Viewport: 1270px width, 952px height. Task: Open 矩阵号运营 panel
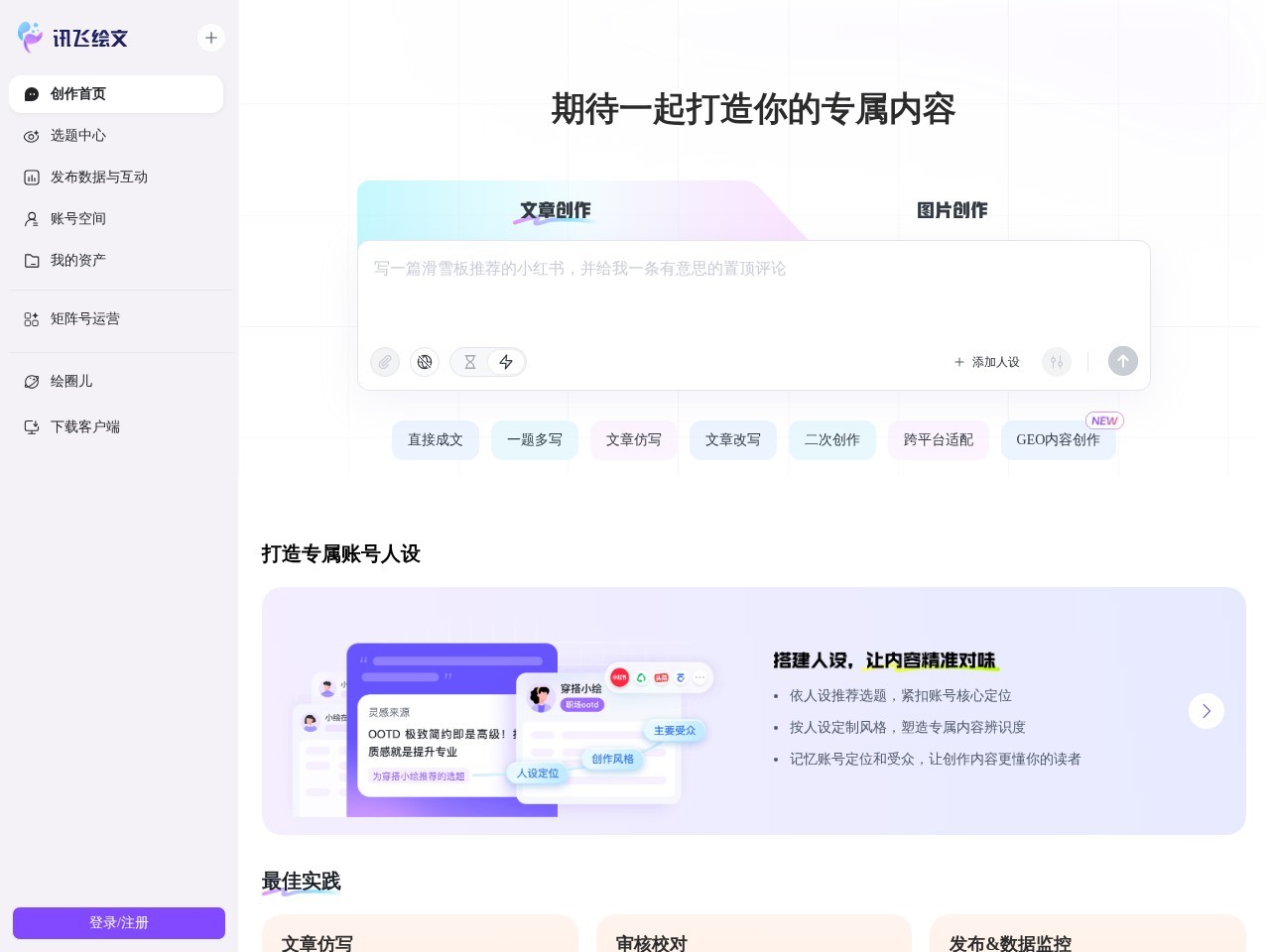[x=85, y=318]
